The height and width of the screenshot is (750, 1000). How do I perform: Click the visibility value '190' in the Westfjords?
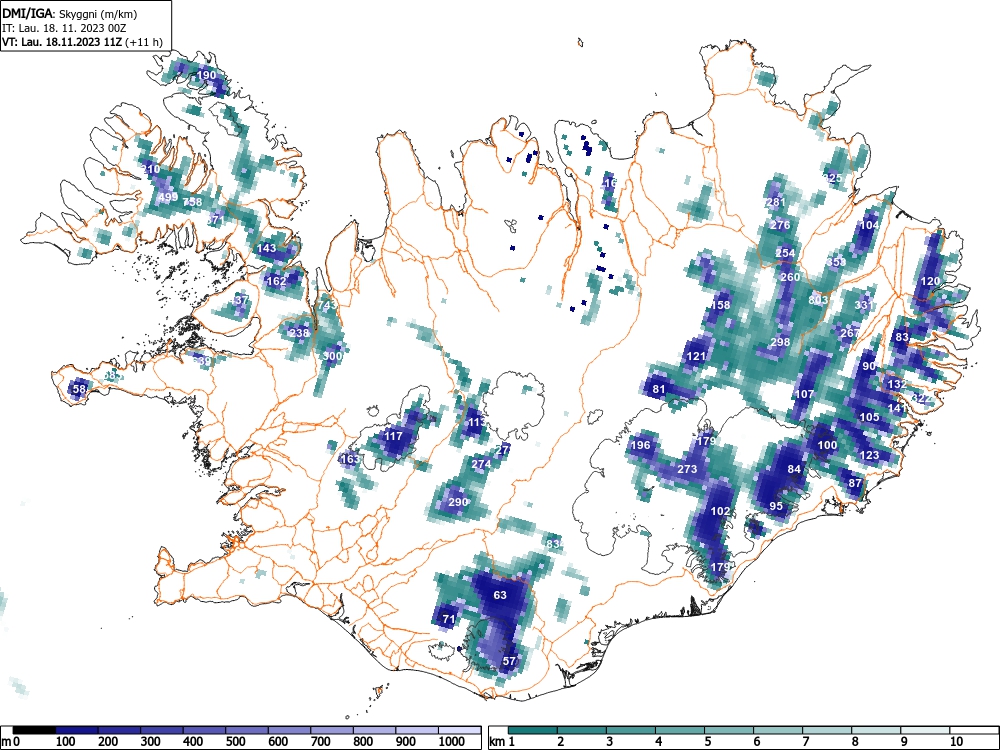tap(206, 75)
